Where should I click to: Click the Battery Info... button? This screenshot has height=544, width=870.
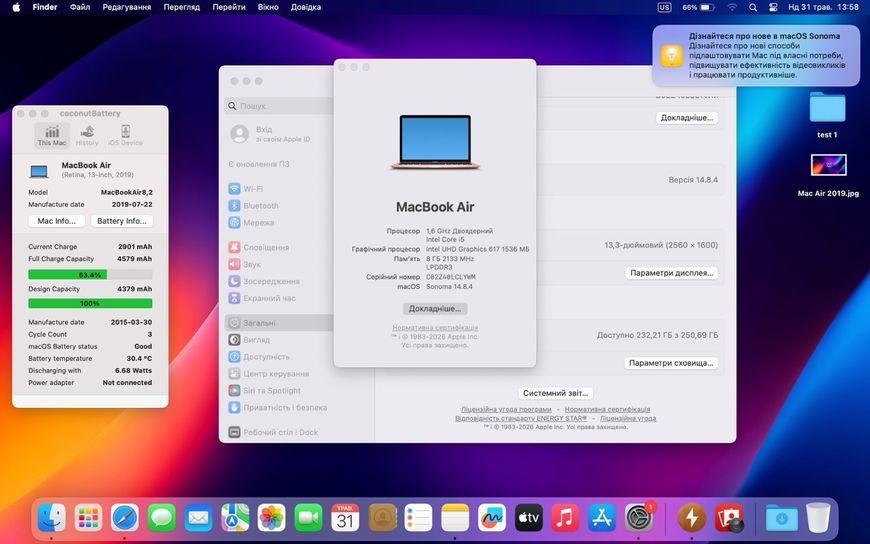pyautogui.click(x=122, y=221)
